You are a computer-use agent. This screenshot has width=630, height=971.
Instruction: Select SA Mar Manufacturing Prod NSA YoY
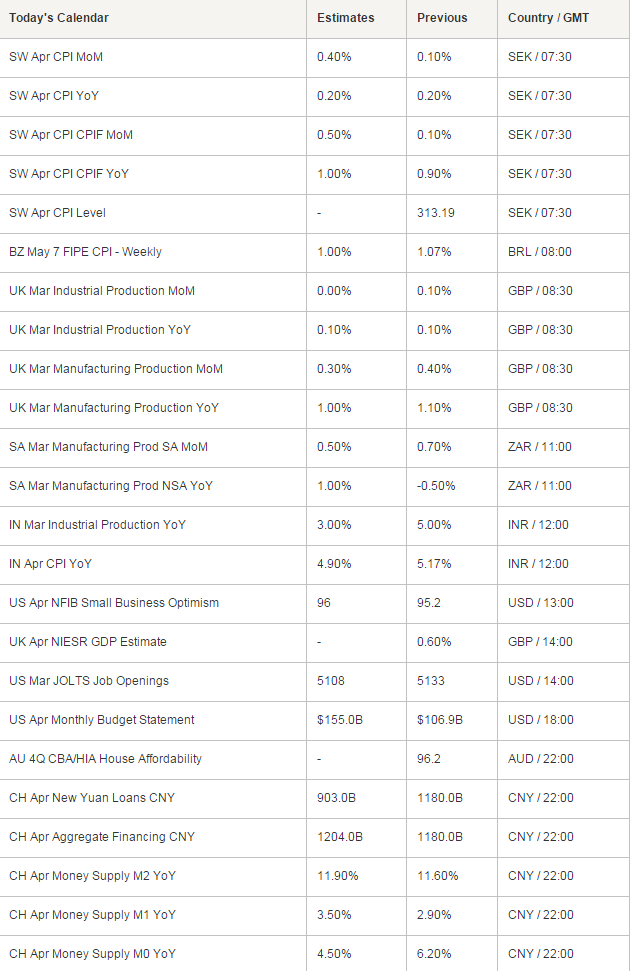(x=111, y=486)
